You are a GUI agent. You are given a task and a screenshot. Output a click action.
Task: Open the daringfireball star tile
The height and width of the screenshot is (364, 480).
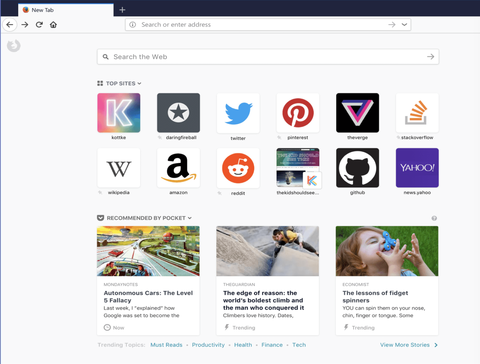point(178,113)
